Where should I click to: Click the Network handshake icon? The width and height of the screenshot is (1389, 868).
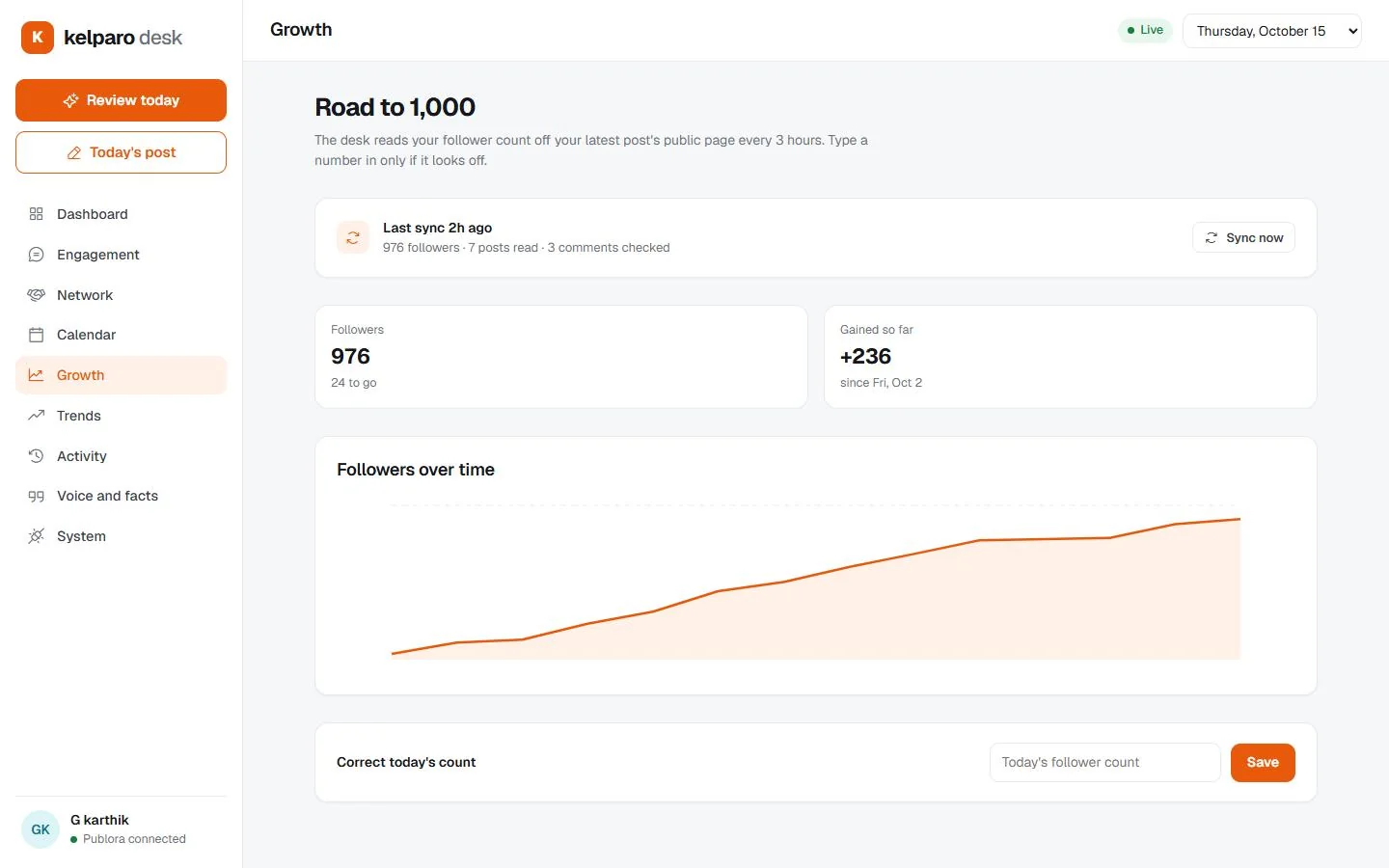37,295
